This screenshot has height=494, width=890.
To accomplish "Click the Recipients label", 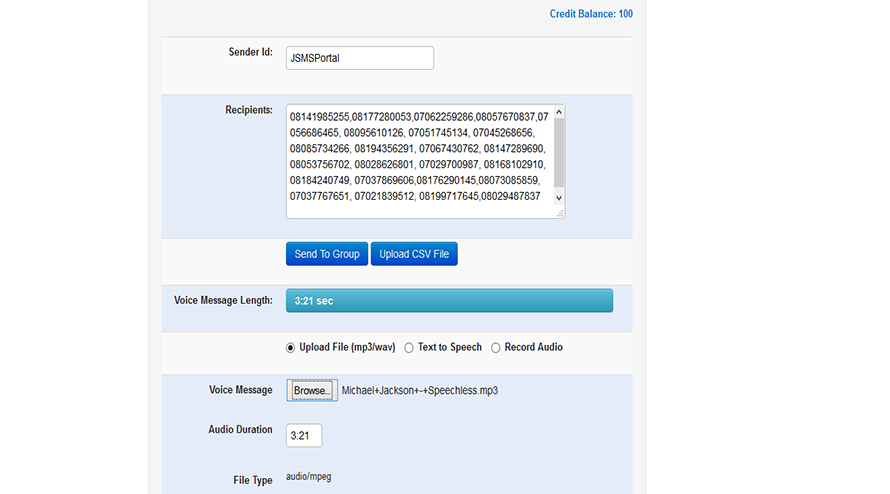I will coord(249,110).
